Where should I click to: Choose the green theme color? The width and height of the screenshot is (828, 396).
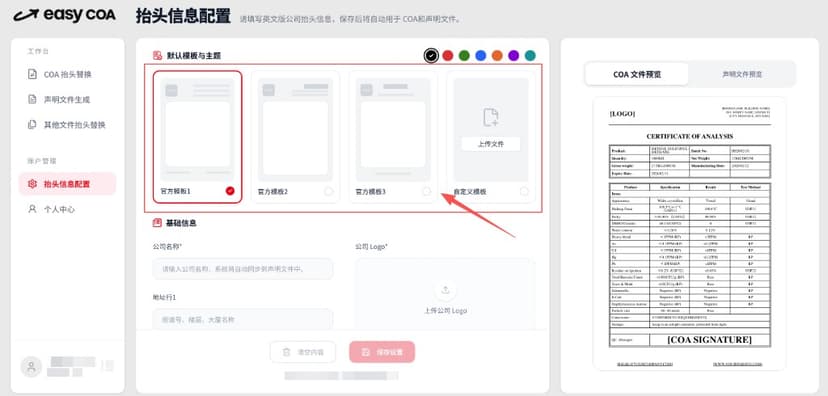point(464,55)
